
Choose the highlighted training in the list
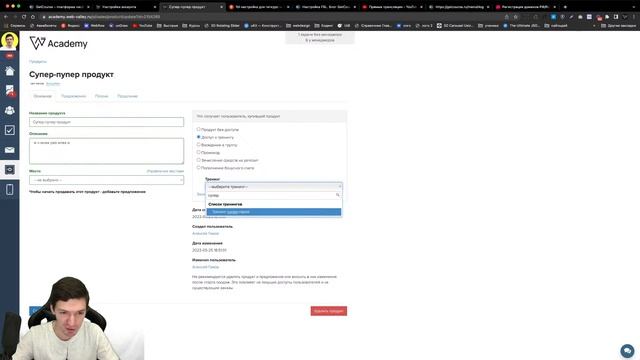coord(274,212)
